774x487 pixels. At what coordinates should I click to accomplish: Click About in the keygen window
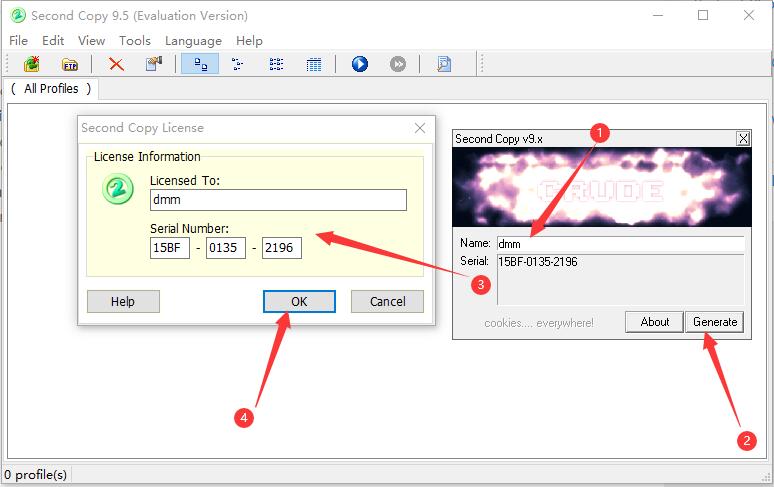tap(655, 322)
